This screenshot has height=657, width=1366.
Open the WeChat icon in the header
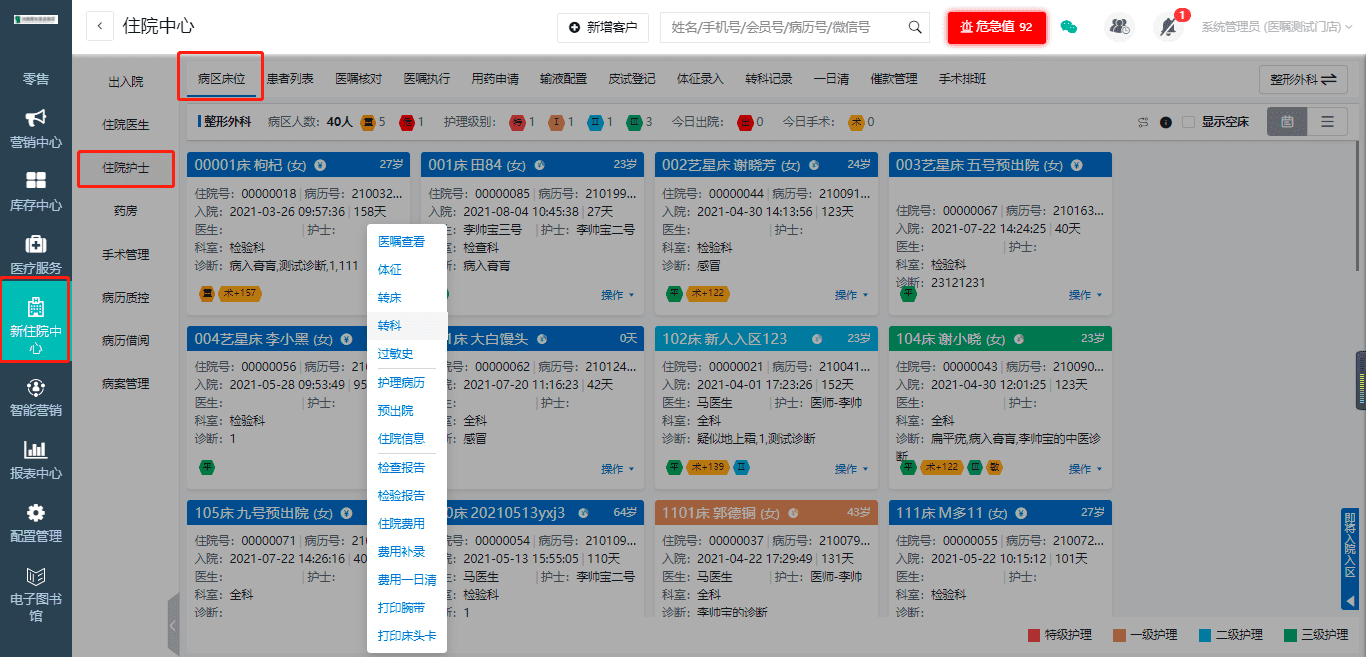pyautogui.click(x=1069, y=27)
